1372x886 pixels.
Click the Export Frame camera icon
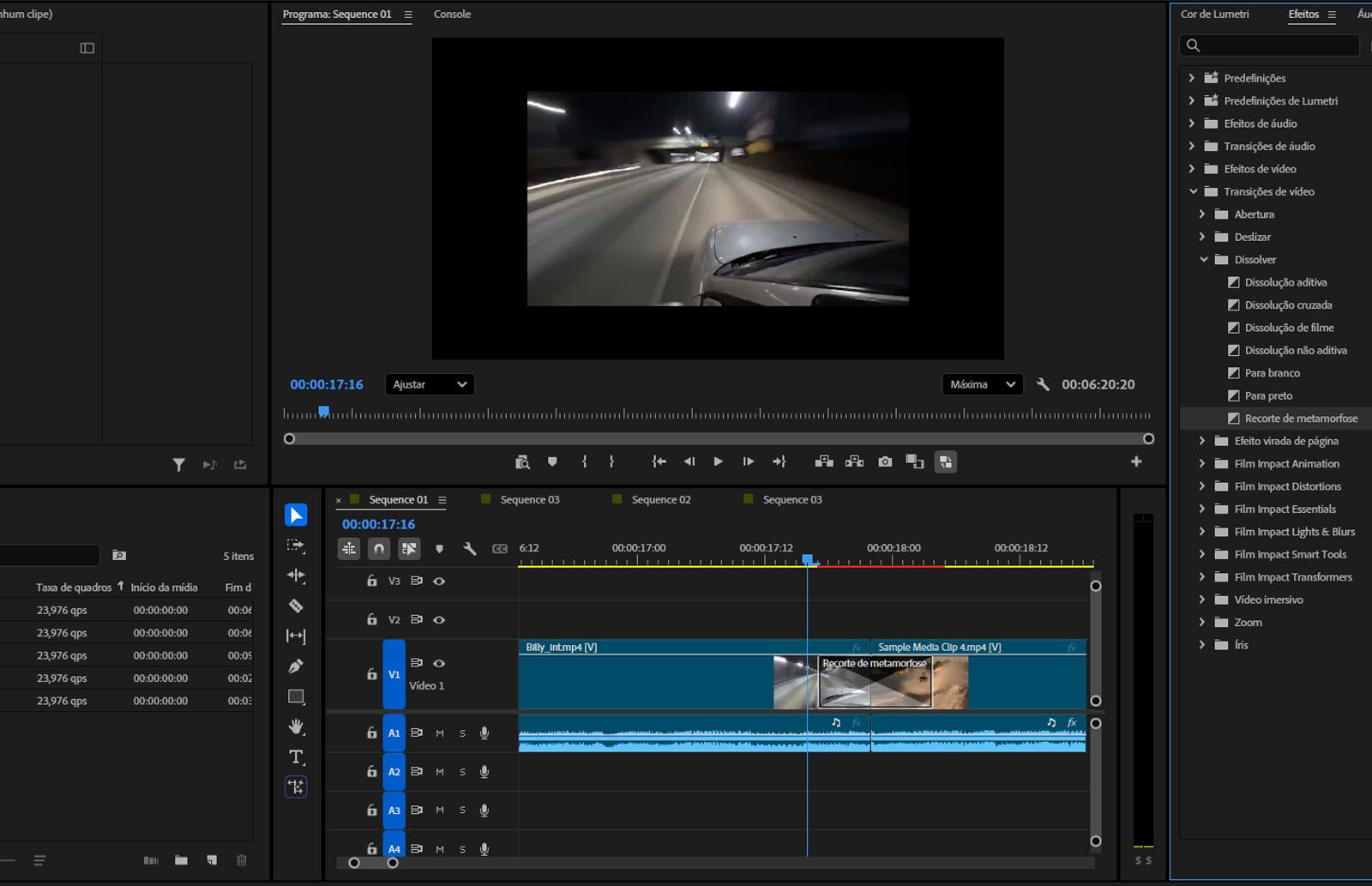[885, 461]
